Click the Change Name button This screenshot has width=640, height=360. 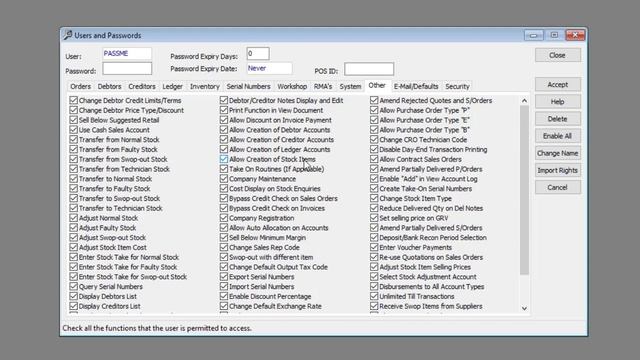[558, 153]
